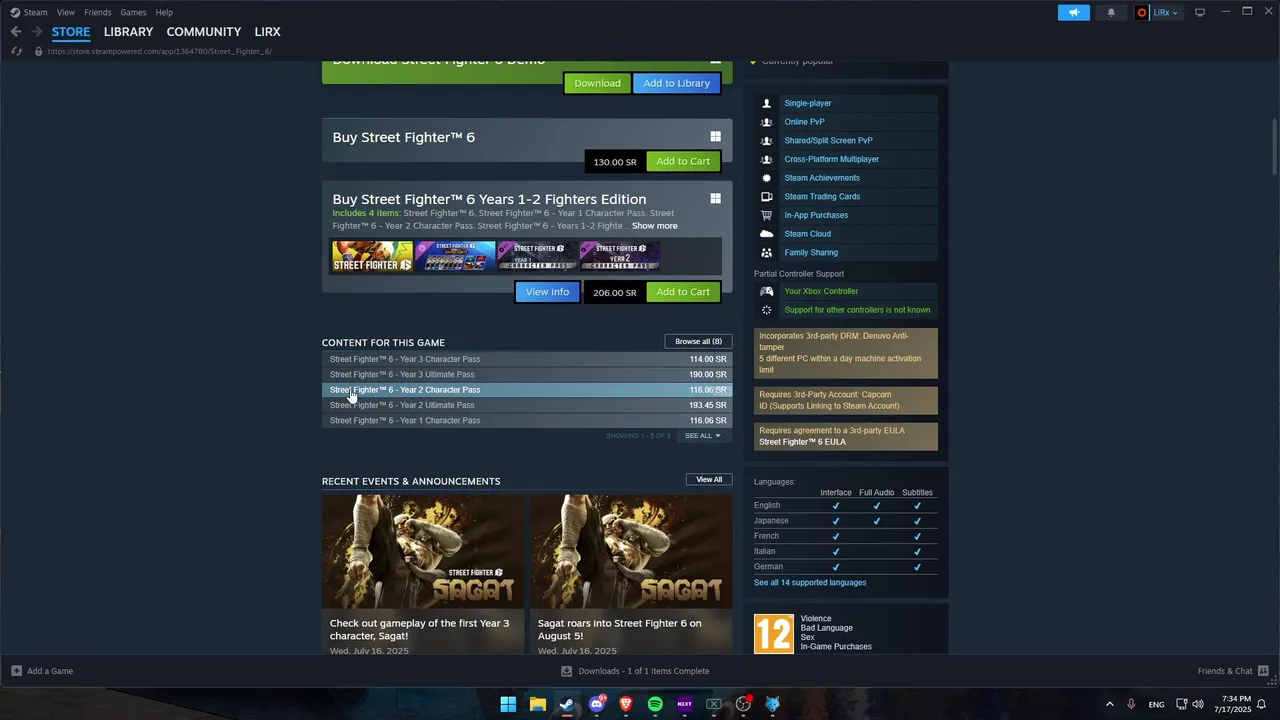Open Spotify from the taskbar

[655, 704]
